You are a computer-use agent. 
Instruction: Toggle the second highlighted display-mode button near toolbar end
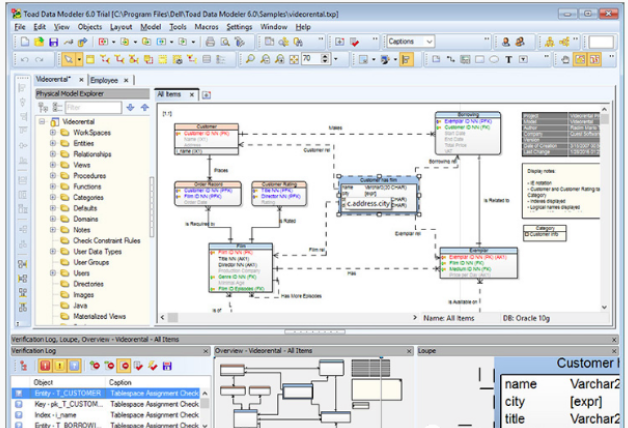(595, 60)
